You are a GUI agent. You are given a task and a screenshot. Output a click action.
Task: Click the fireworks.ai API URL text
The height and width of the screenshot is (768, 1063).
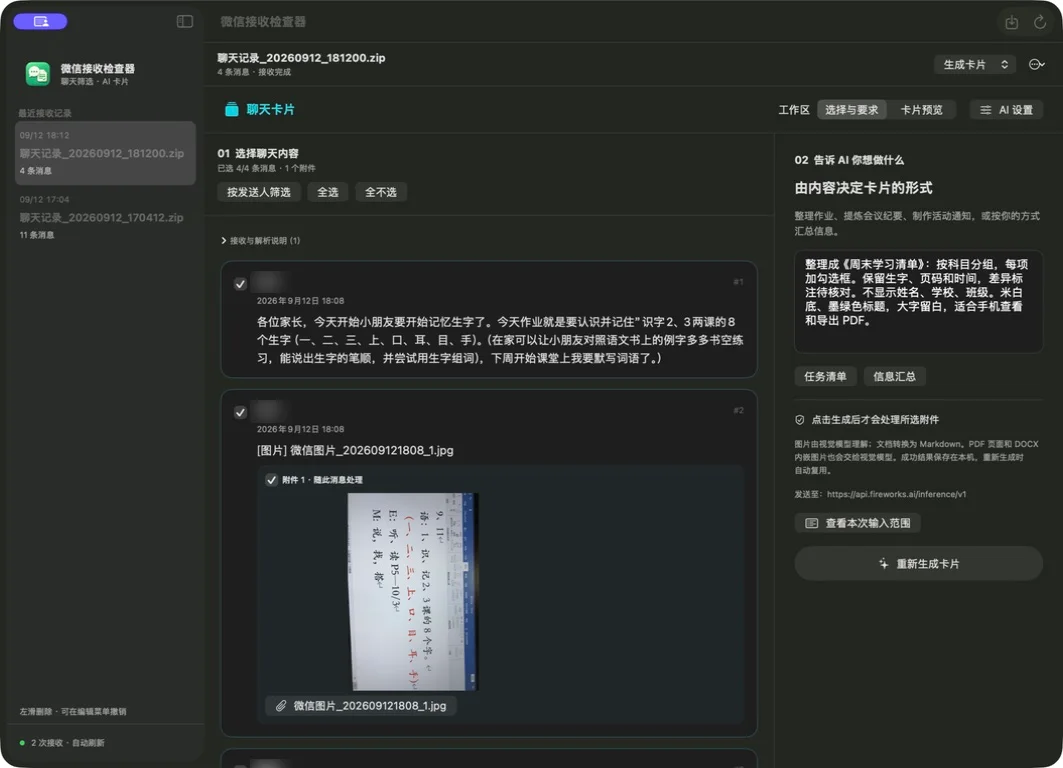tap(896, 494)
